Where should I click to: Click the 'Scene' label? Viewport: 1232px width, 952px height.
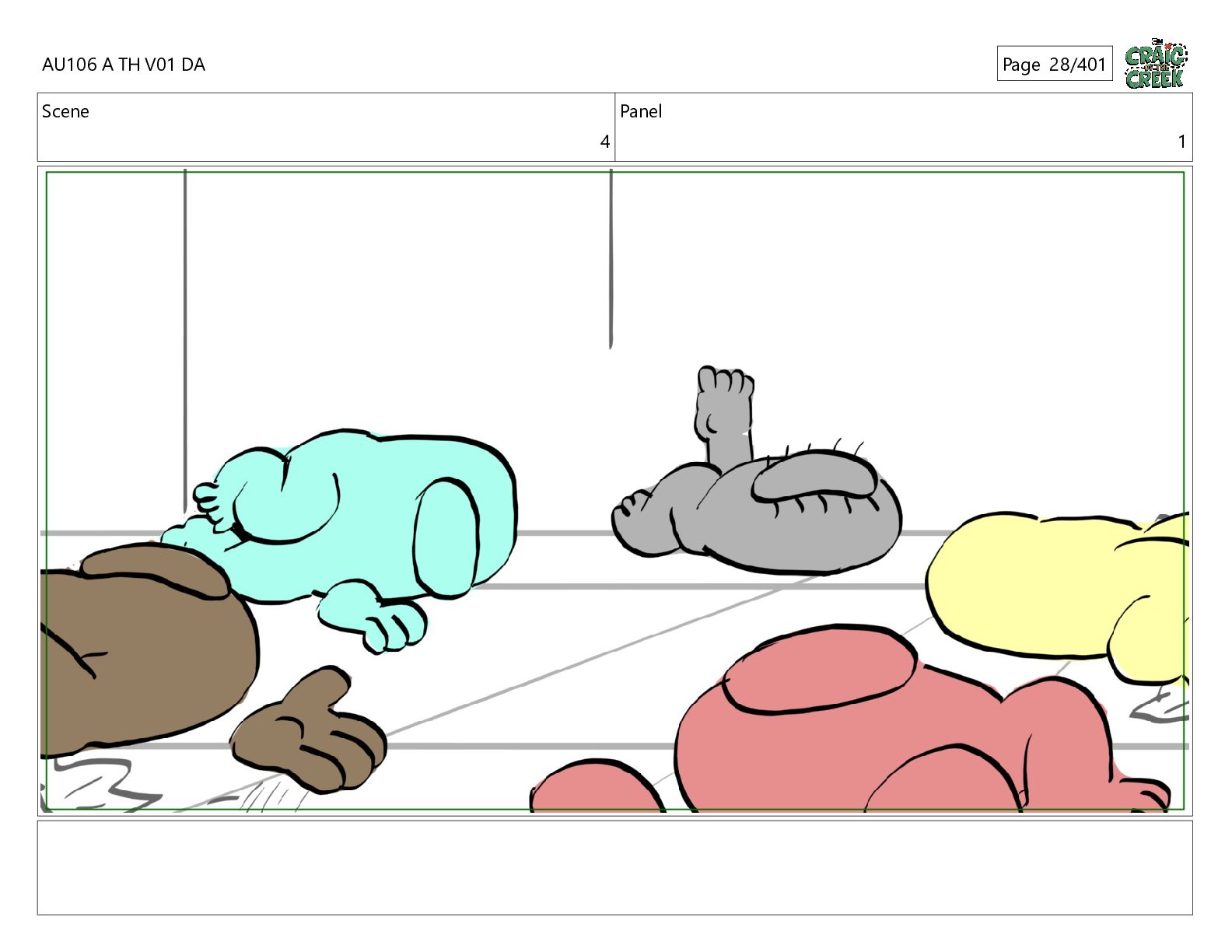coord(65,111)
